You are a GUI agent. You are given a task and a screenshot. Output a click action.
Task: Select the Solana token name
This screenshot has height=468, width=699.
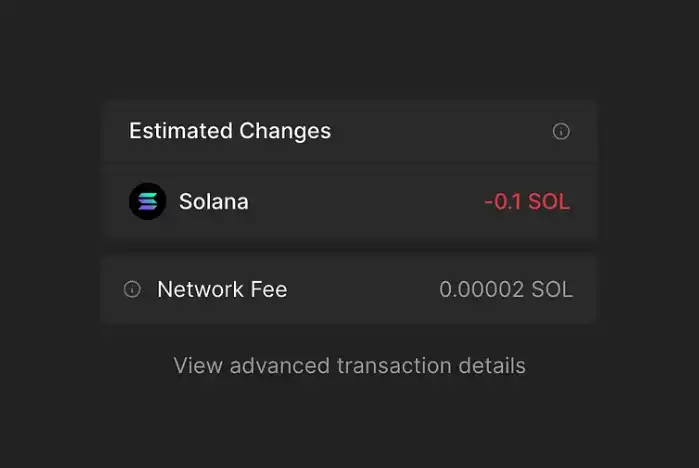click(213, 201)
